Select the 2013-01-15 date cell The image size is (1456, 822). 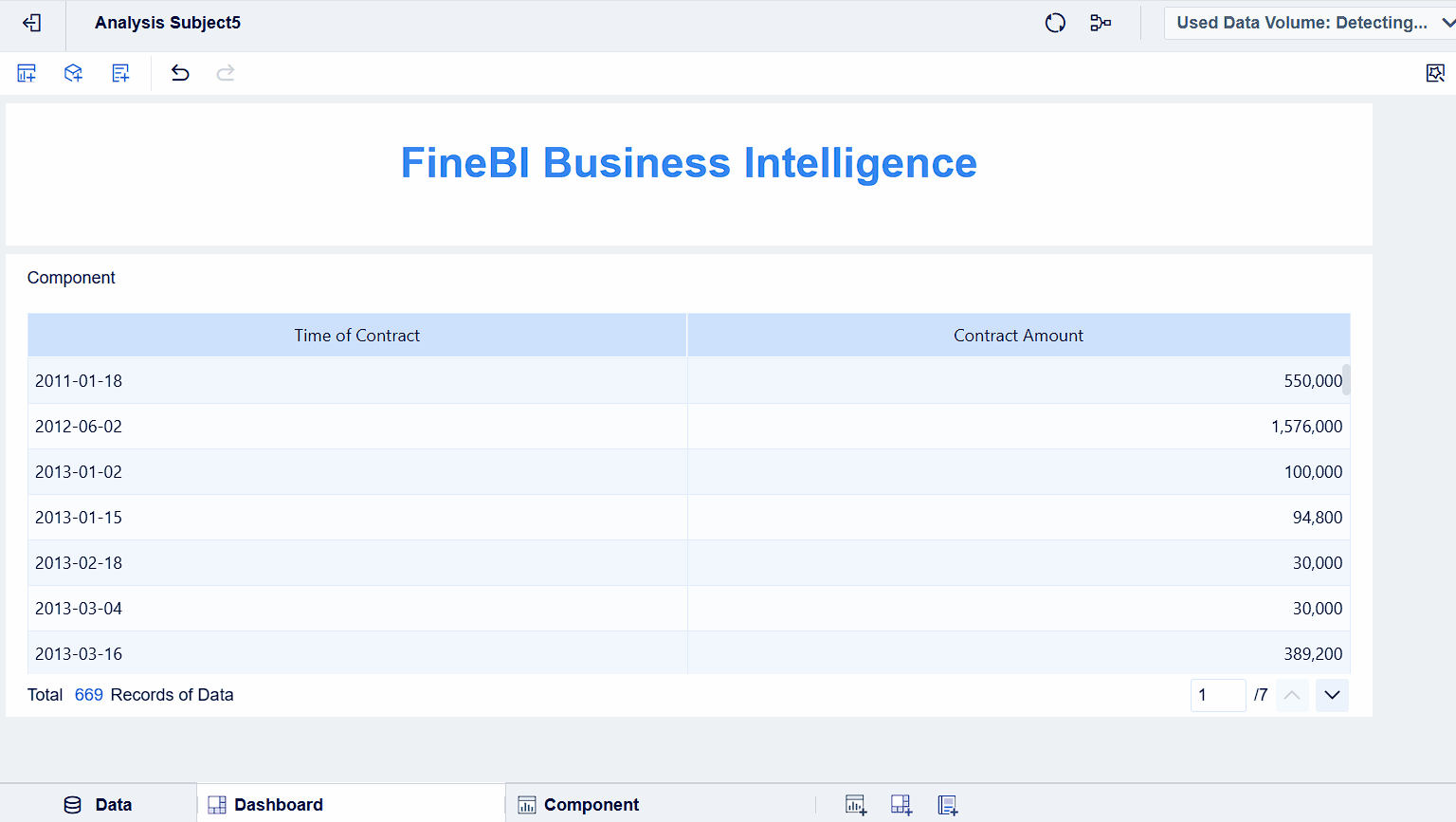[357, 518]
